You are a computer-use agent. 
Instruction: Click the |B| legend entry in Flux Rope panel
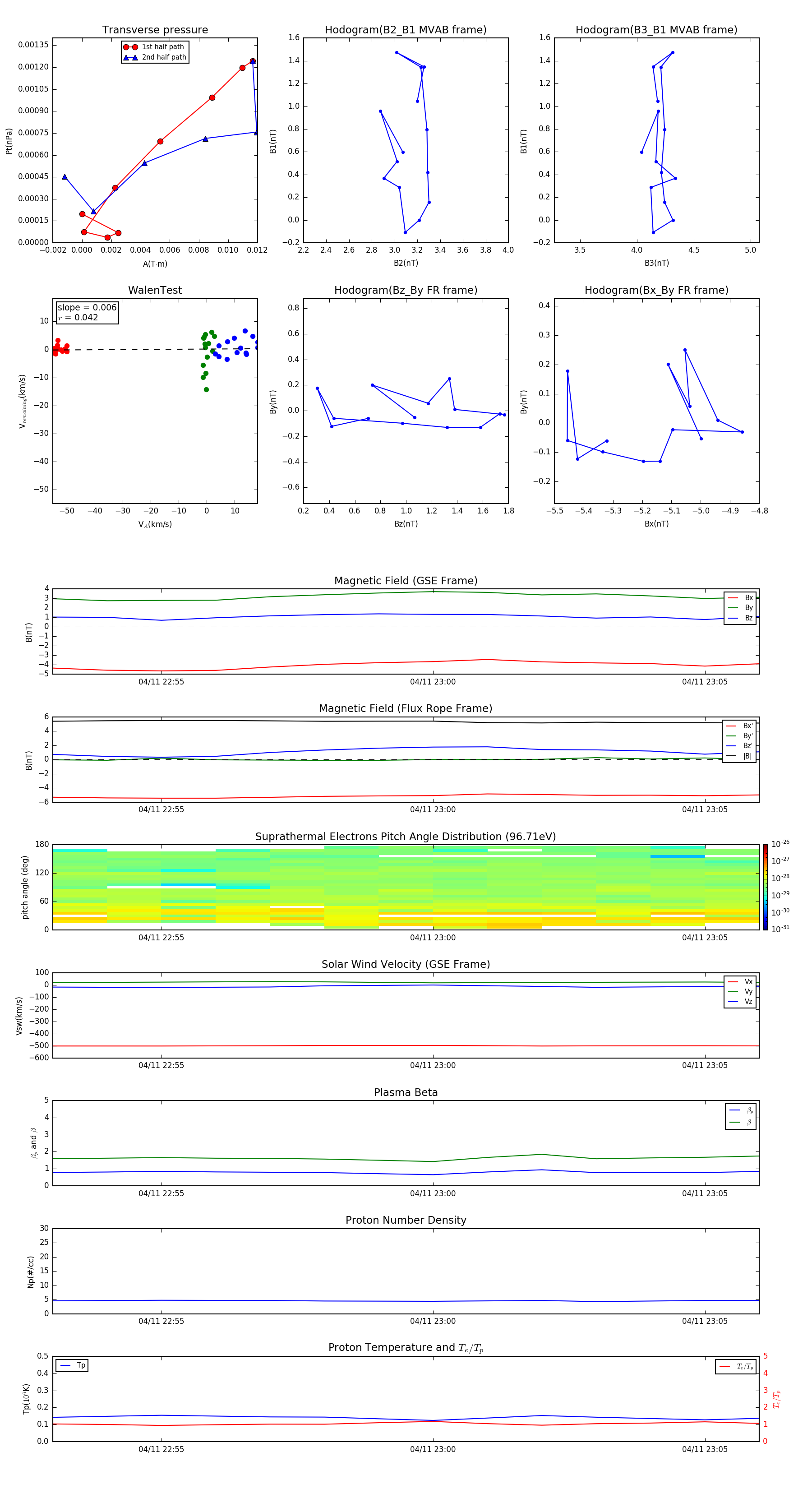[739, 756]
